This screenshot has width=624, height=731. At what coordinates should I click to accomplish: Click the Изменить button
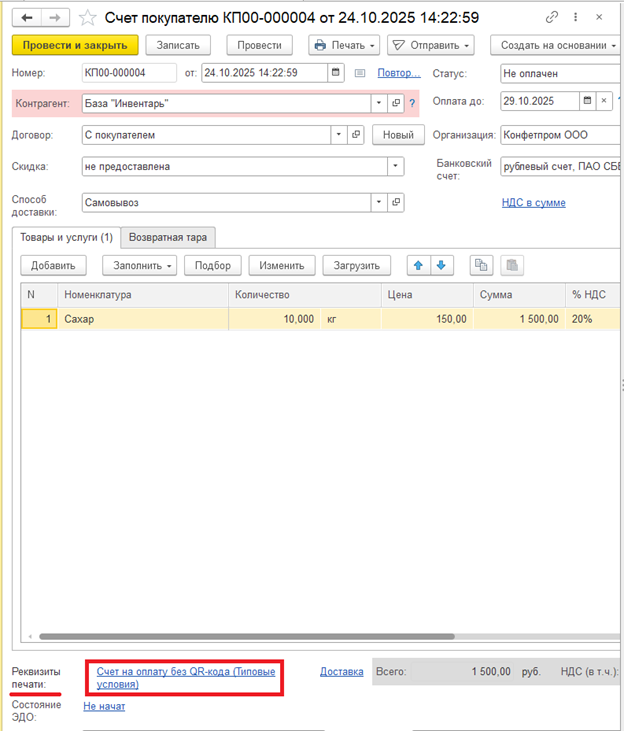[x=282, y=265]
